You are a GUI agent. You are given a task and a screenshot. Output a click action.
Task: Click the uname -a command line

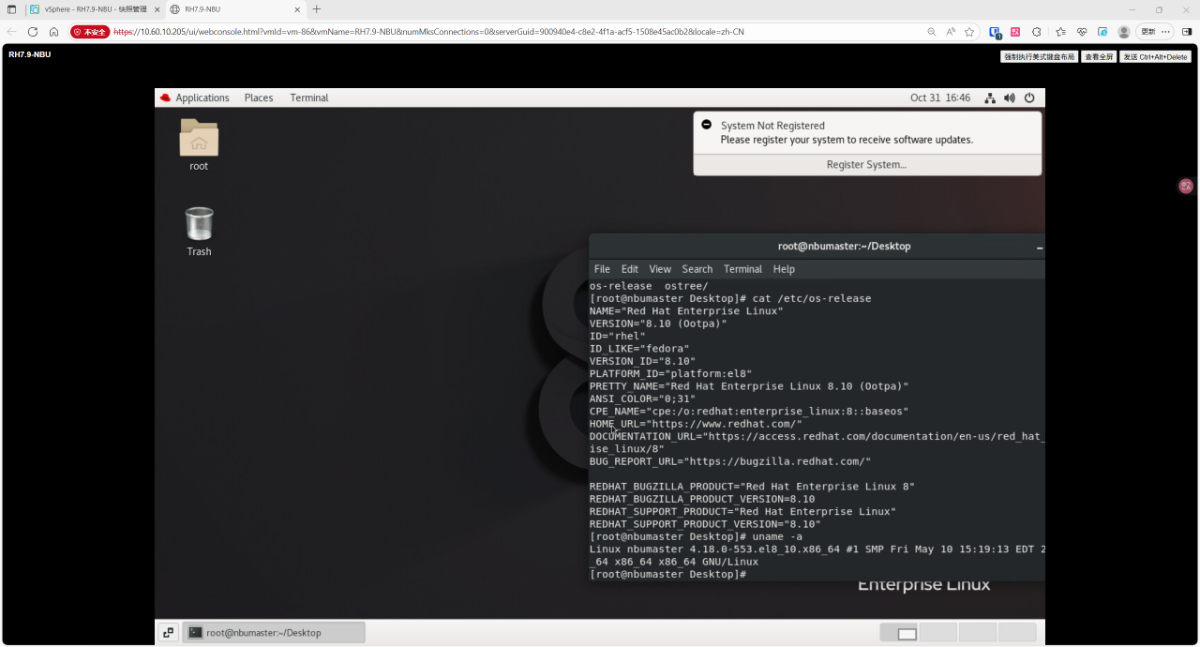click(696, 537)
